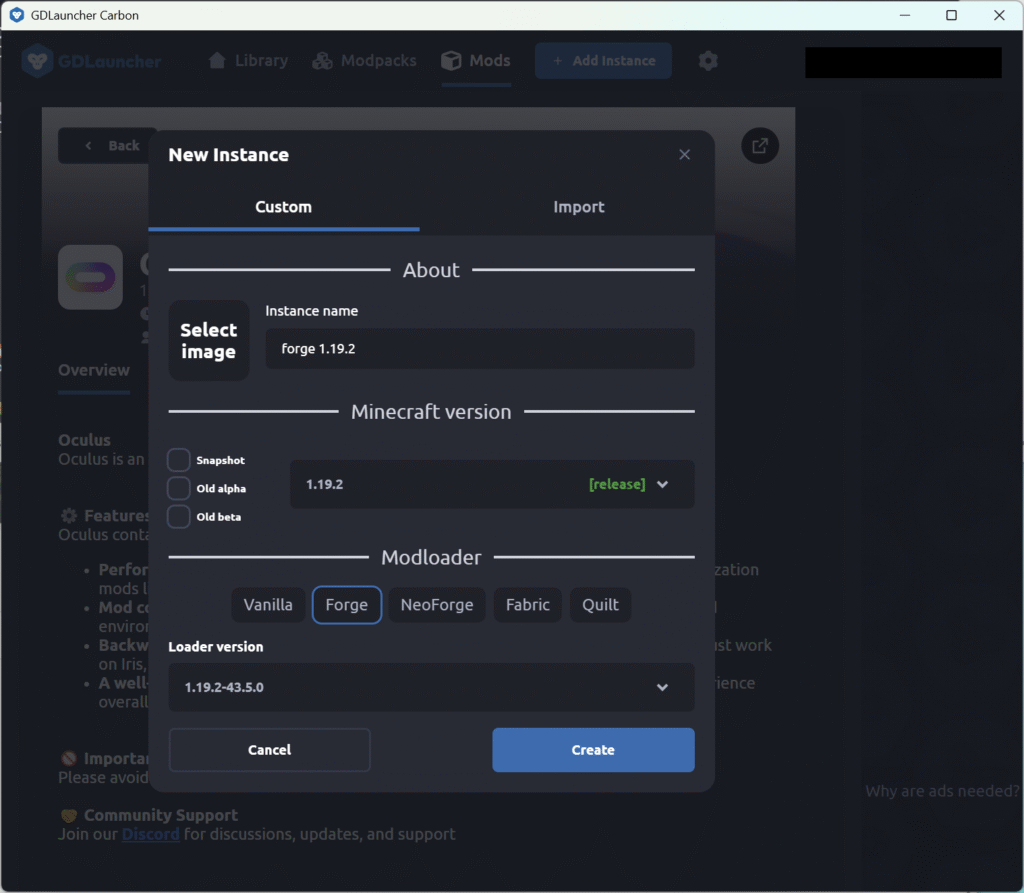The height and width of the screenshot is (893, 1024).
Task: Click the open-in-browser external link icon
Action: [760, 146]
